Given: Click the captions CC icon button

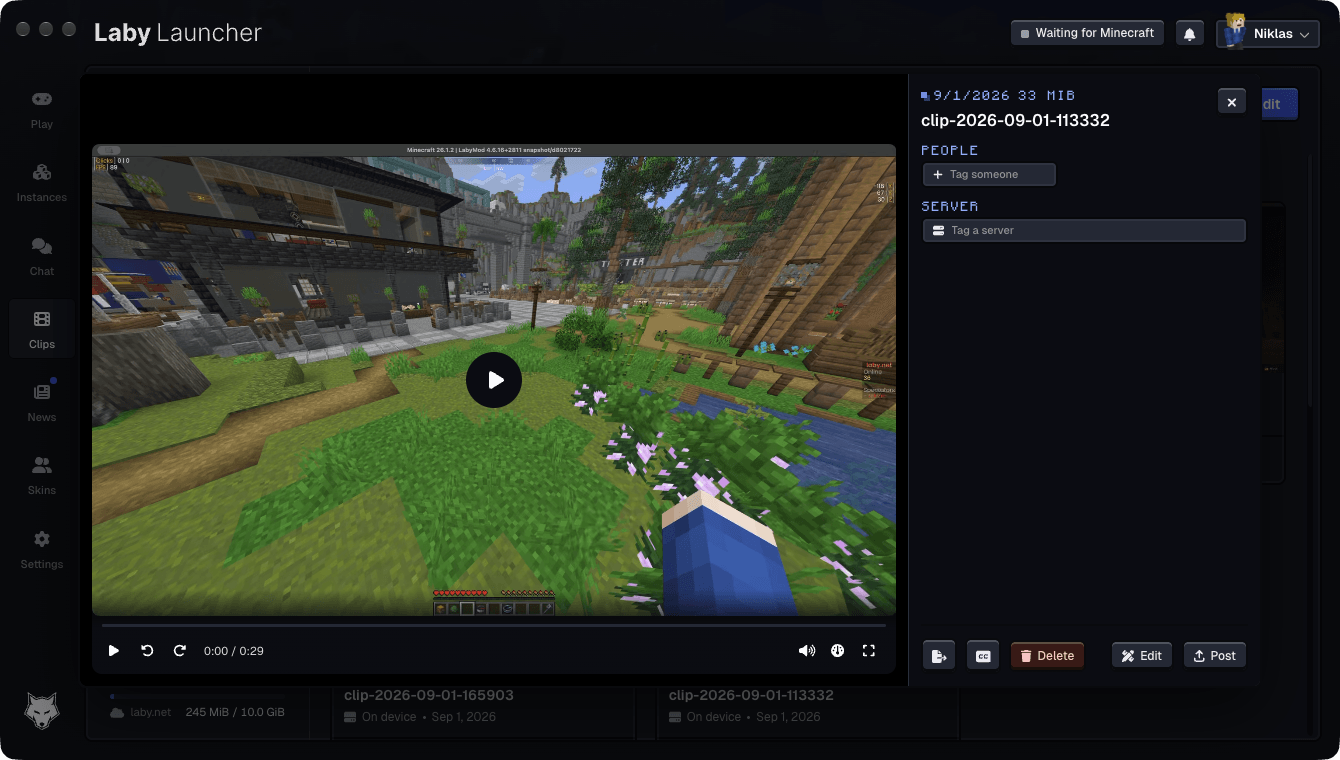Looking at the screenshot, I should point(983,656).
